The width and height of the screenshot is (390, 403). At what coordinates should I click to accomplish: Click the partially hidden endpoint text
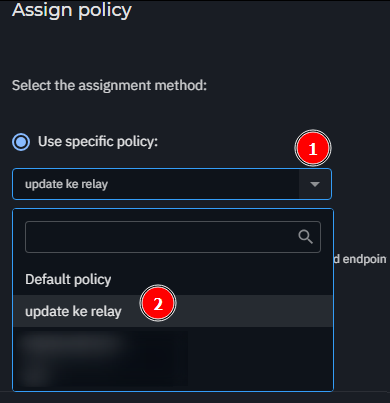tap(361, 259)
